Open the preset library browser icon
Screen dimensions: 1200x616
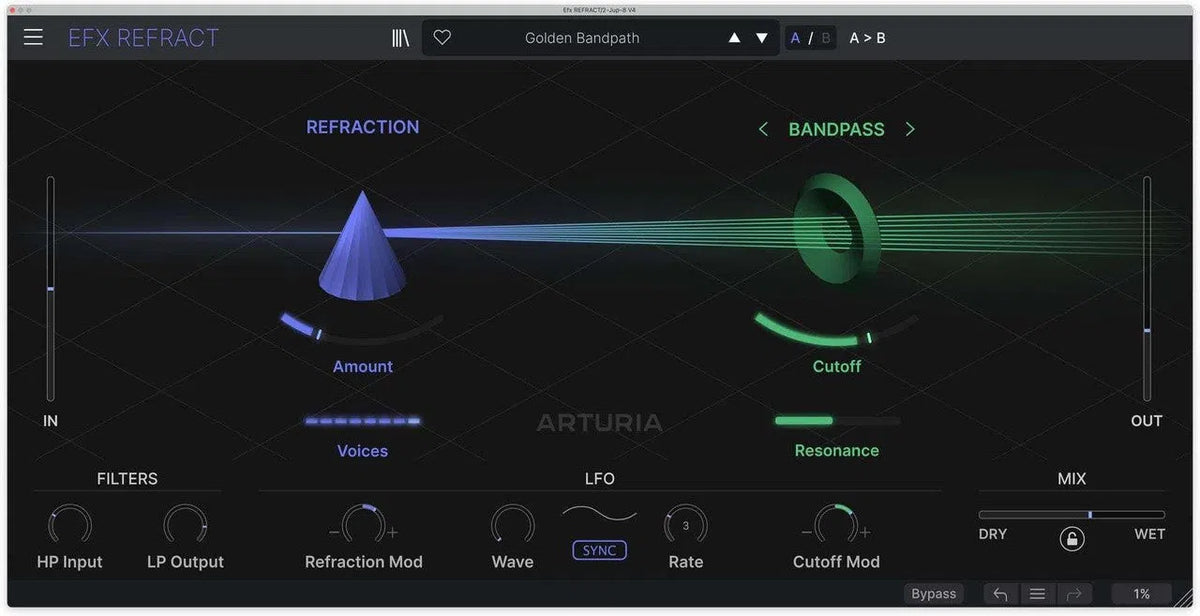[x=400, y=36]
